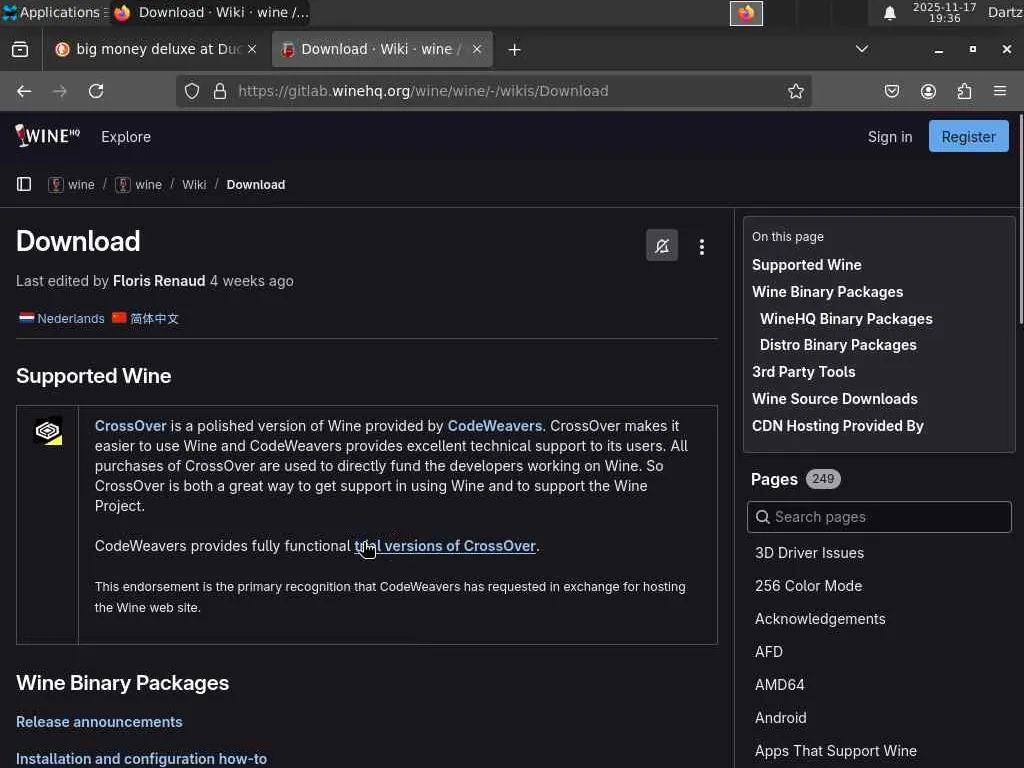Open the extensions puzzle icon

tap(965, 91)
